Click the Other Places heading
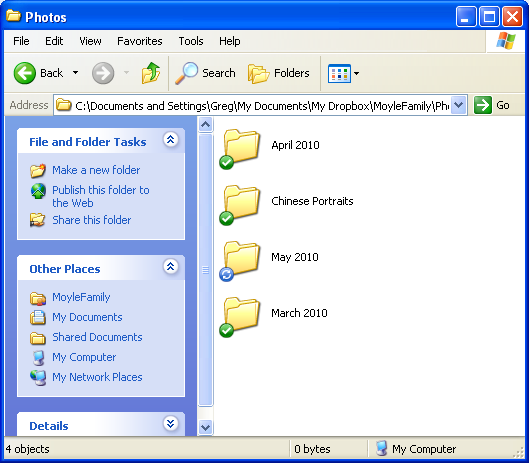Image resolution: width=529 pixels, height=463 pixels. (65, 269)
